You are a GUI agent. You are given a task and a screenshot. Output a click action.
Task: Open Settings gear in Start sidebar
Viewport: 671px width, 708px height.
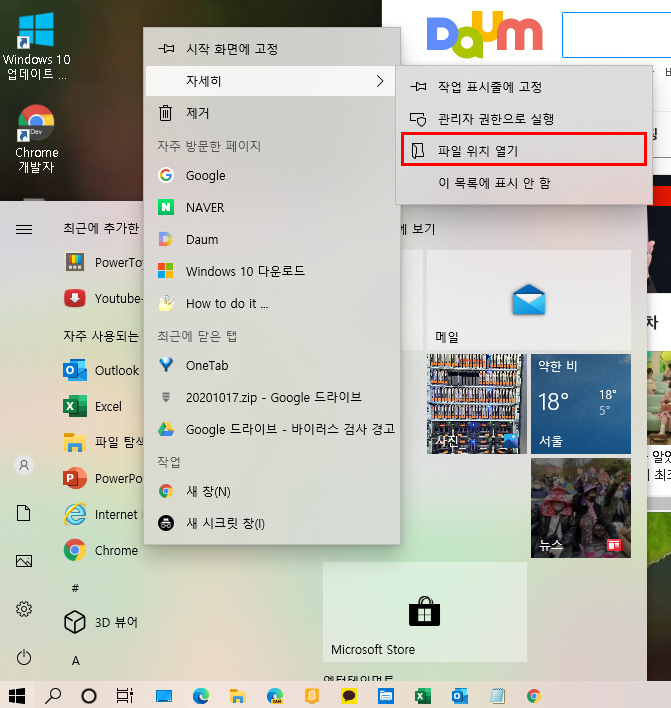point(24,609)
